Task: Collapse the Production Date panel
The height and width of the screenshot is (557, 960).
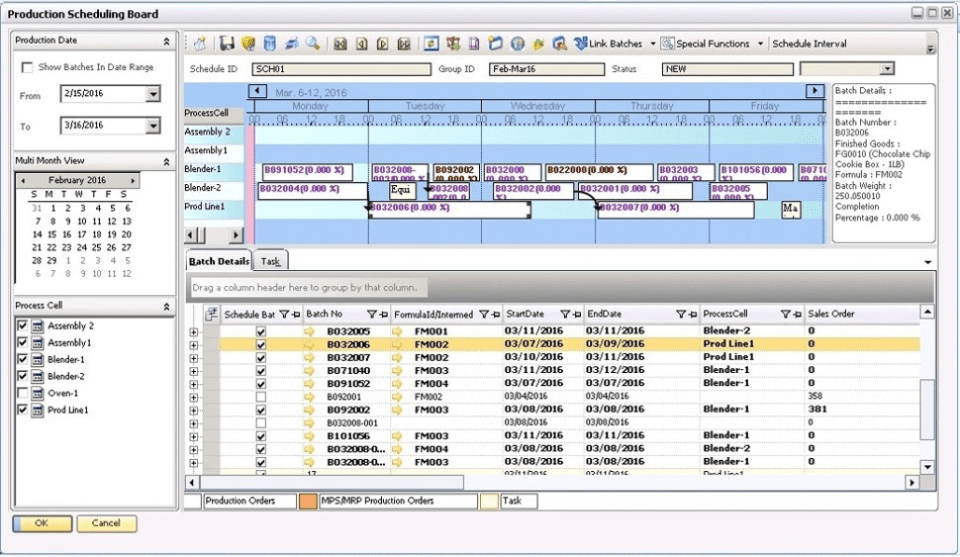Action: point(167,41)
